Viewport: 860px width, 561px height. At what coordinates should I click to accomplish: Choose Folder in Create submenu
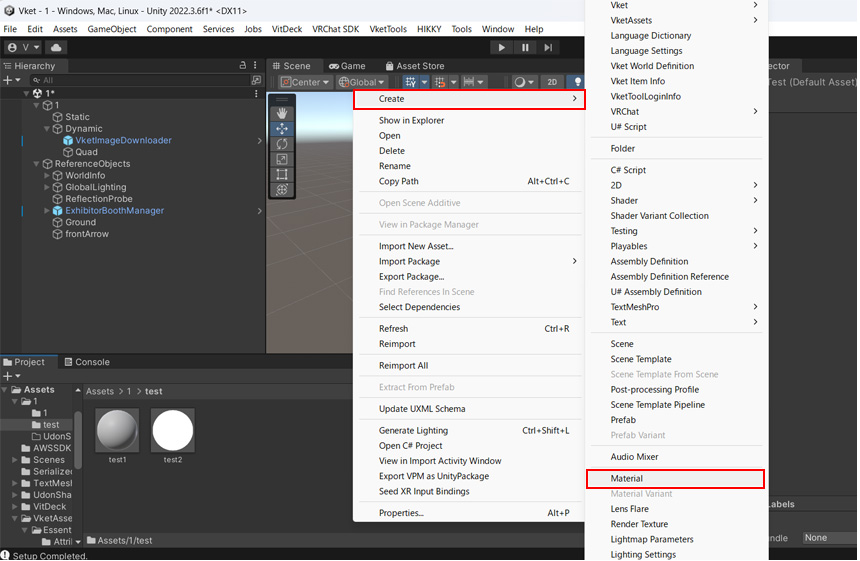click(623, 149)
